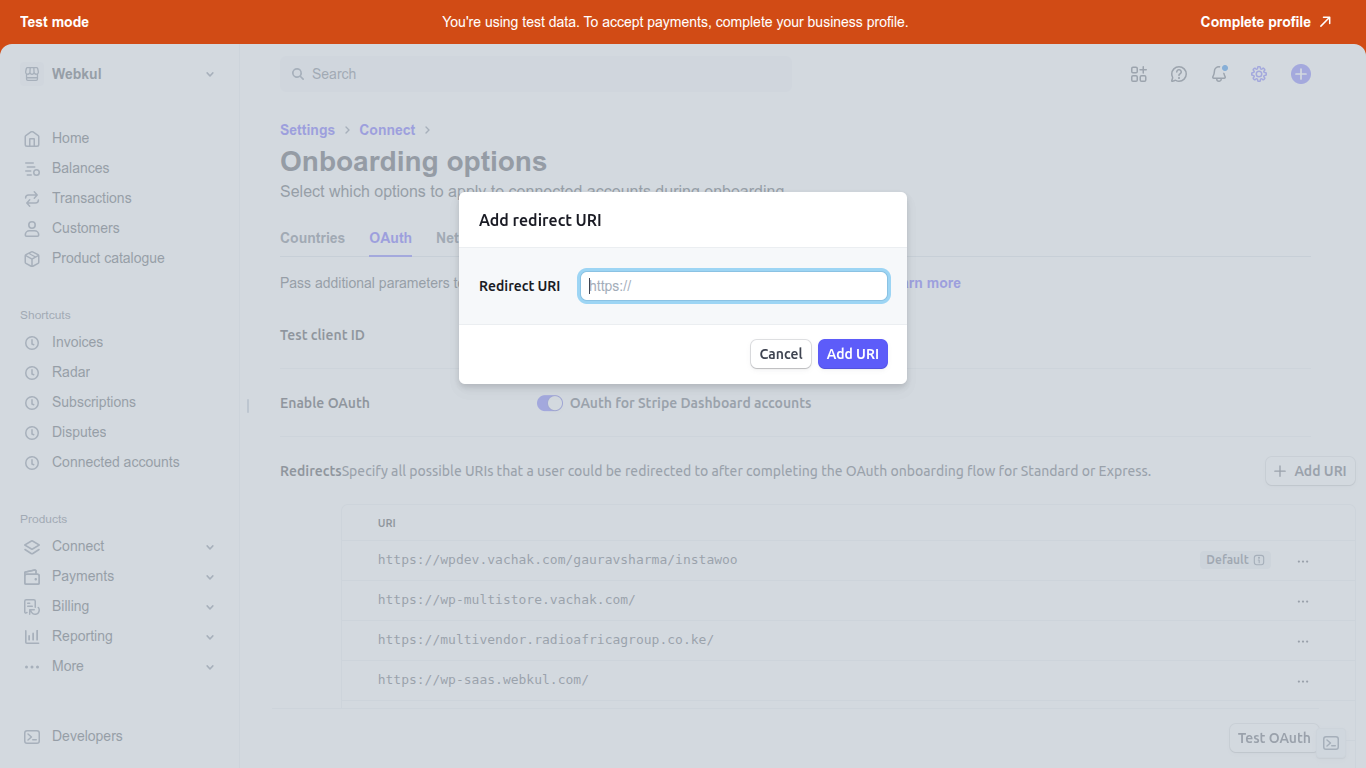Open the terminal icon beside Test OAuth
The width and height of the screenshot is (1366, 768).
1331,743
